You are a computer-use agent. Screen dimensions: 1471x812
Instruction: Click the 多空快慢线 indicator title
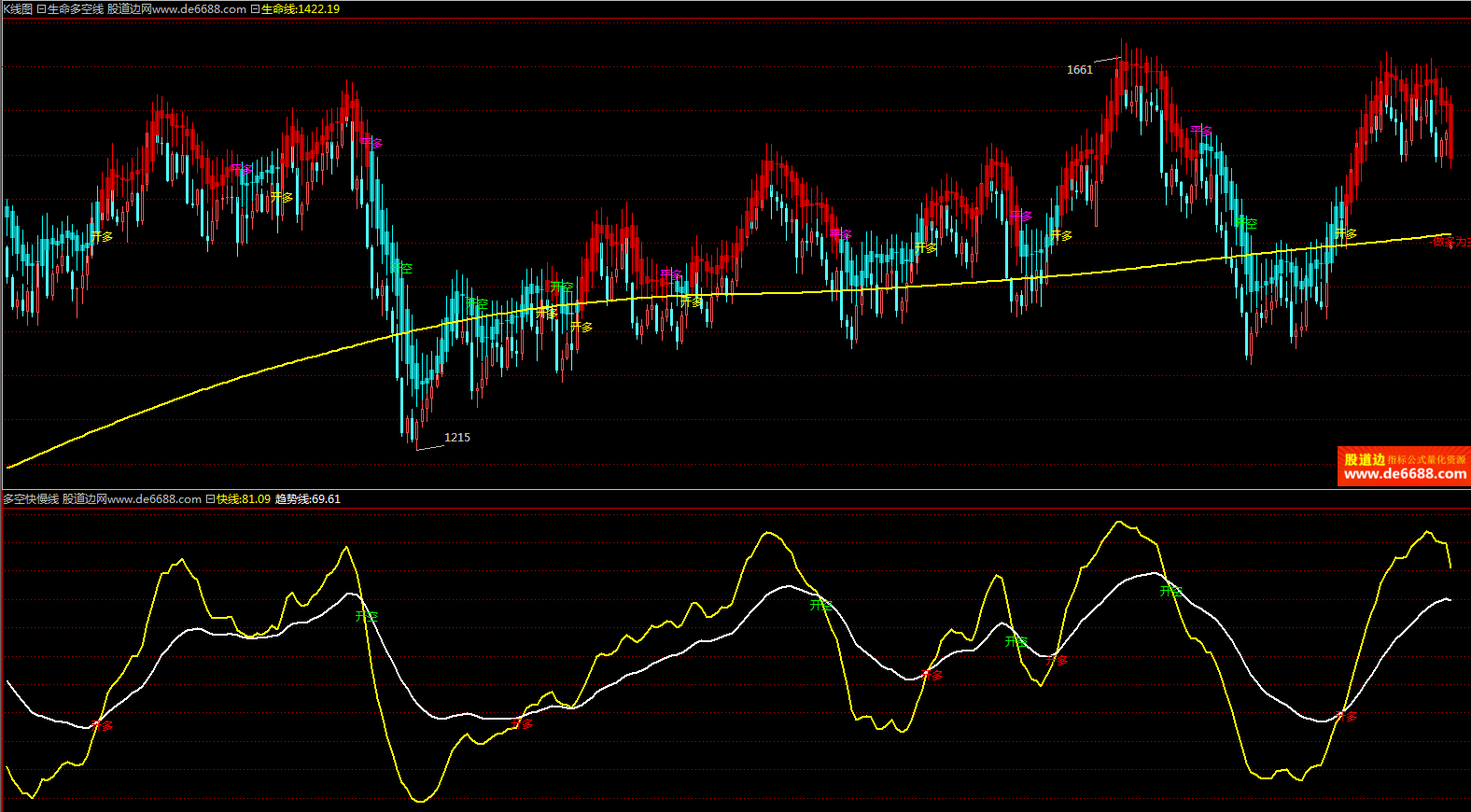pos(31,499)
